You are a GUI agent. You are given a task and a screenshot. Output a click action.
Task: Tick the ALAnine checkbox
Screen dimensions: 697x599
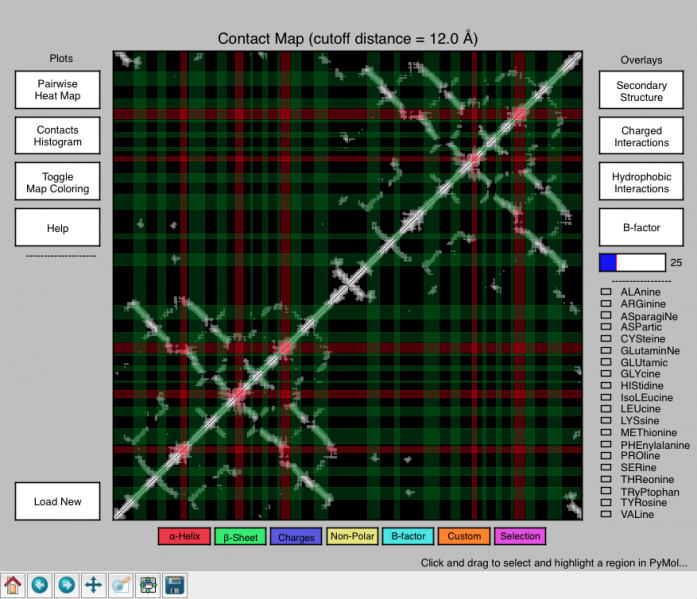coord(605,292)
